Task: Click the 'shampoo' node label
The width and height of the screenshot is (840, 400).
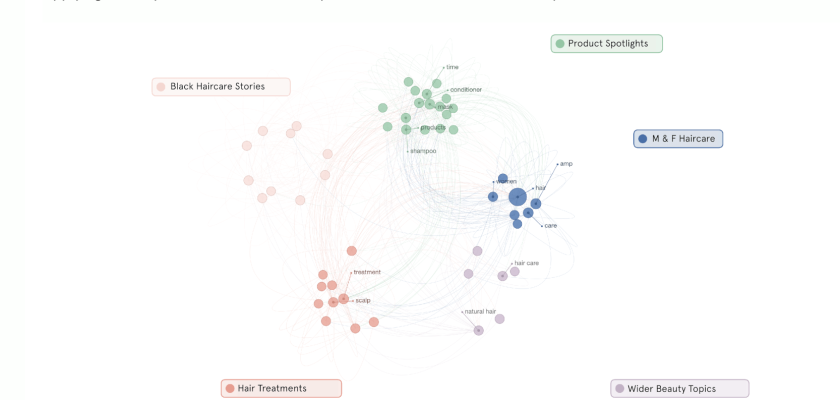Action: pos(424,151)
